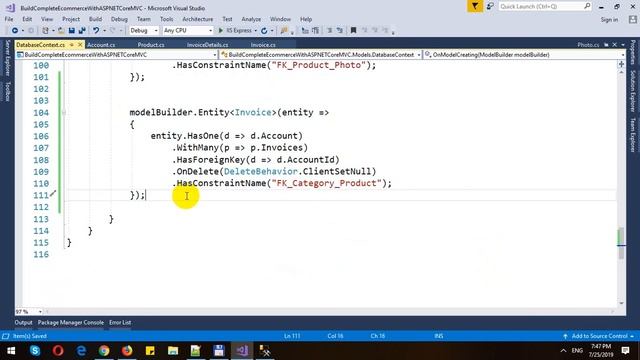Open the notifications filter flag icon

[475, 7]
